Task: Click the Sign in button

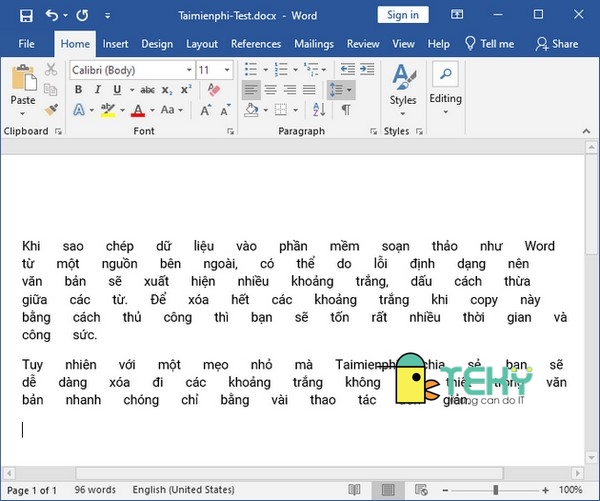Action: (x=403, y=15)
